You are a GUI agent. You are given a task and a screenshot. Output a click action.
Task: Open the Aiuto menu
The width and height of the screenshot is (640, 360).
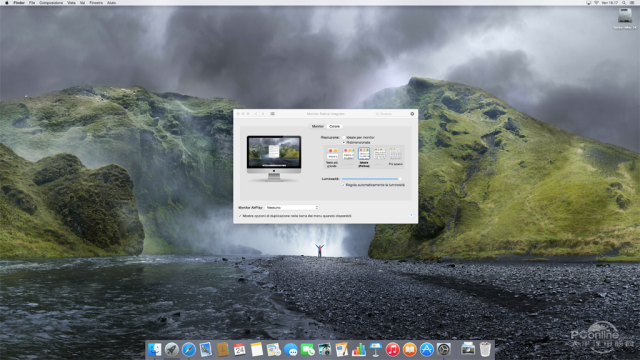click(x=111, y=3)
